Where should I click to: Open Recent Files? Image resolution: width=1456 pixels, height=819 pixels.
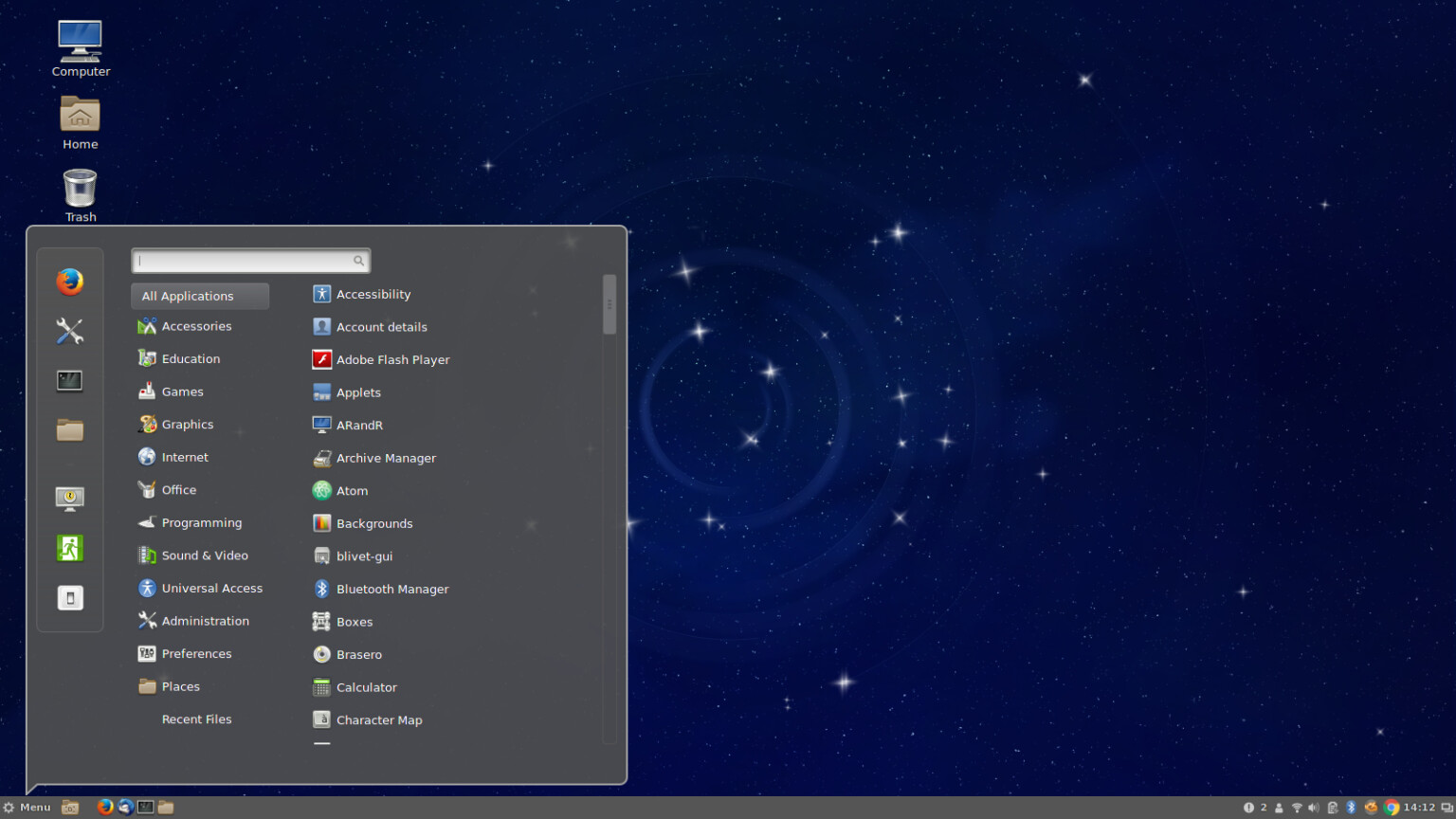pyautogui.click(x=196, y=719)
